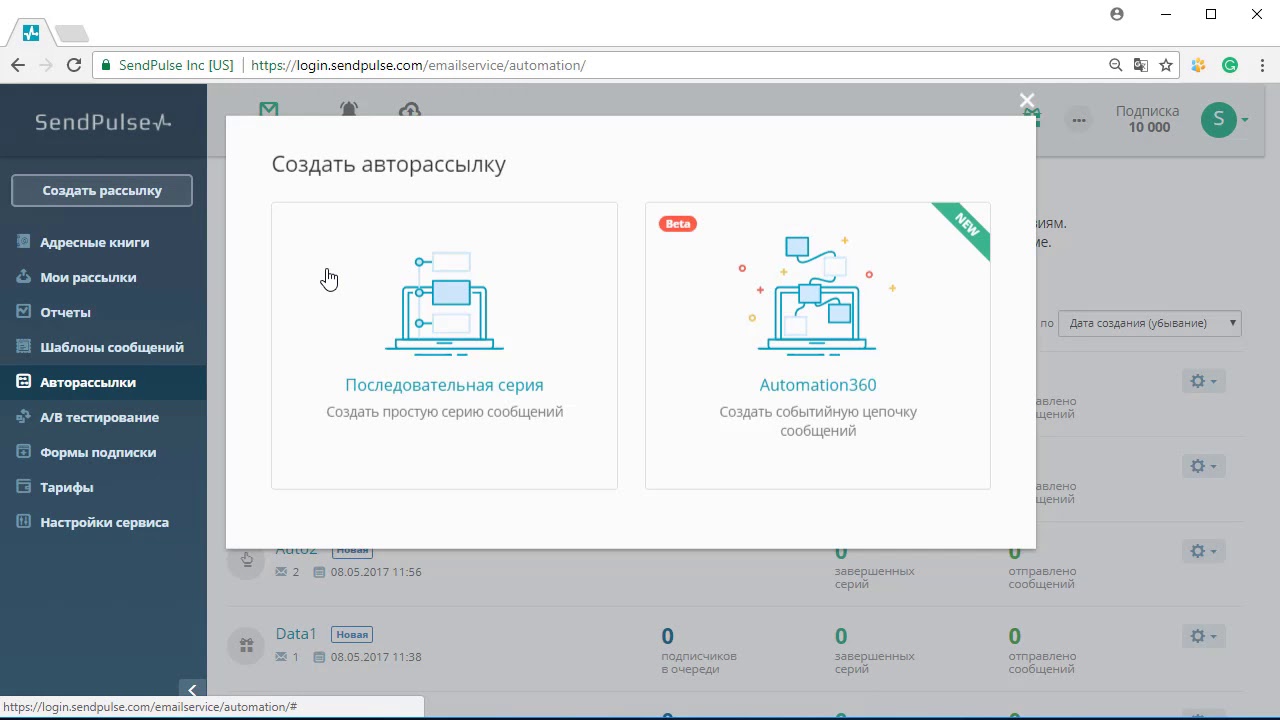The width and height of the screenshot is (1280, 720).
Task: Click the A/B тестирование sidebar icon
Action: (x=23, y=417)
